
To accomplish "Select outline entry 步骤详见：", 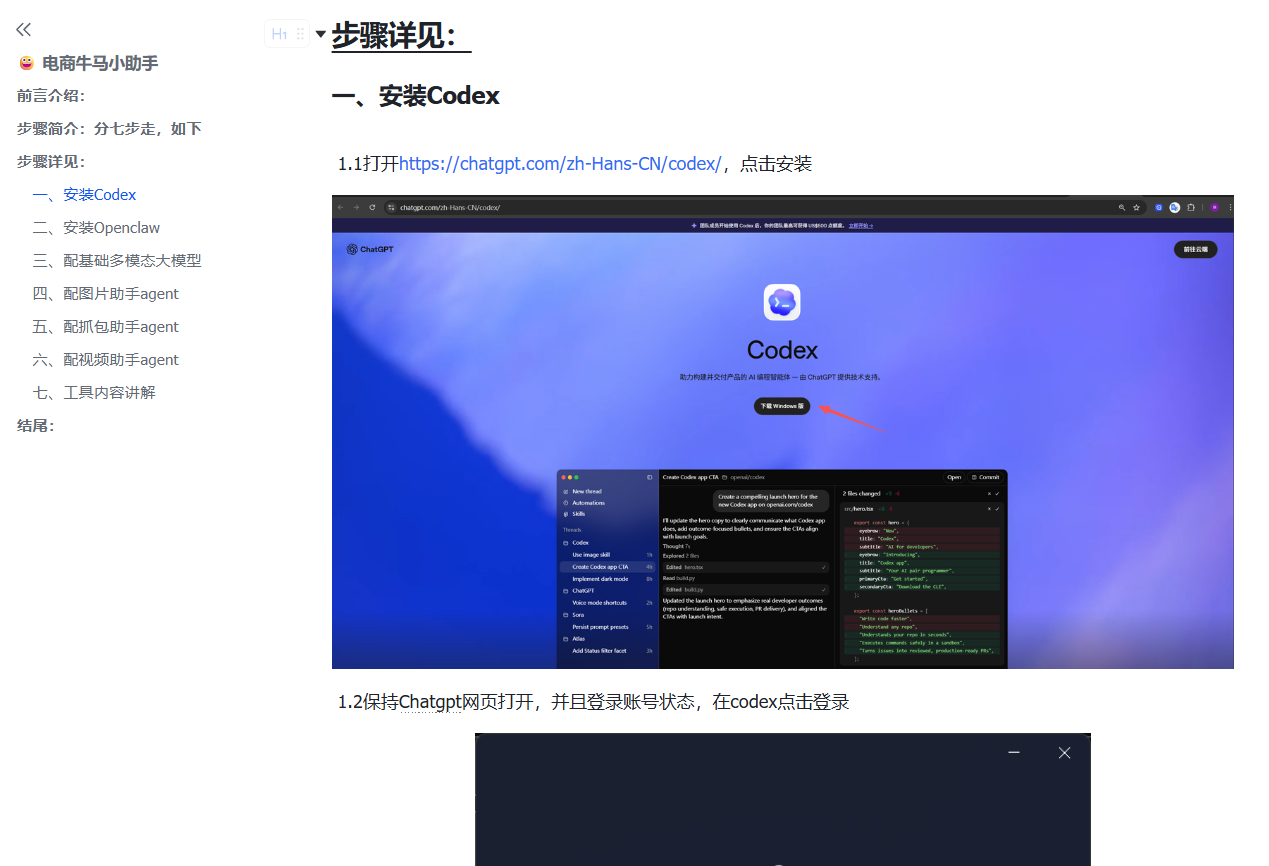I will pos(52,162).
